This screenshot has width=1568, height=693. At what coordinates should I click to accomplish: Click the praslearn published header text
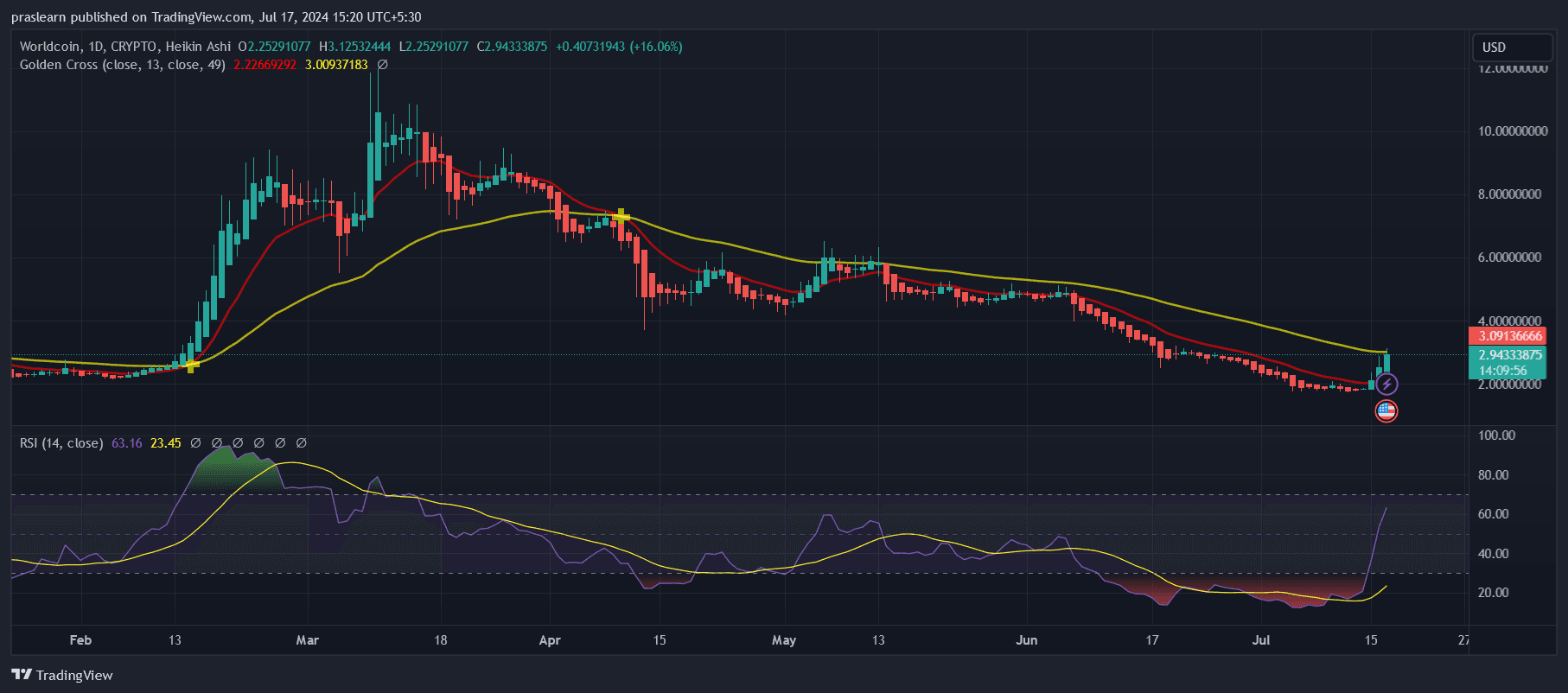coord(216,16)
